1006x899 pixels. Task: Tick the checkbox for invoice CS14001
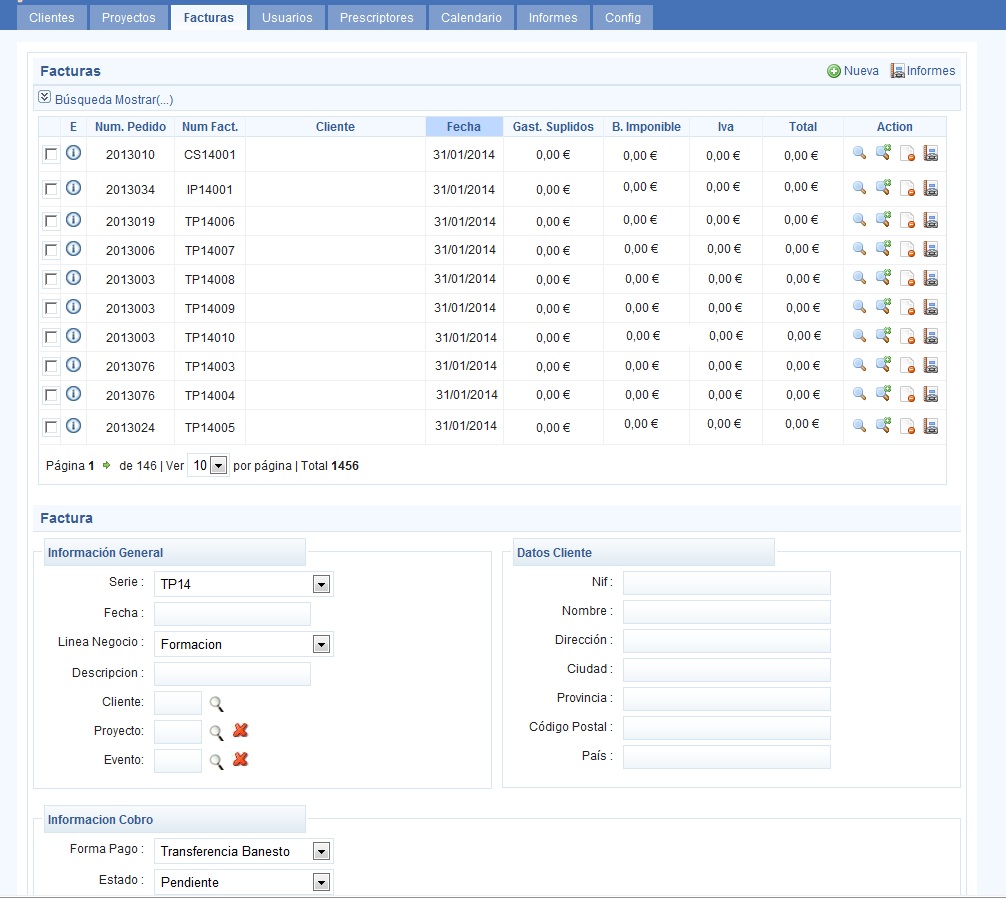coord(51,154)
